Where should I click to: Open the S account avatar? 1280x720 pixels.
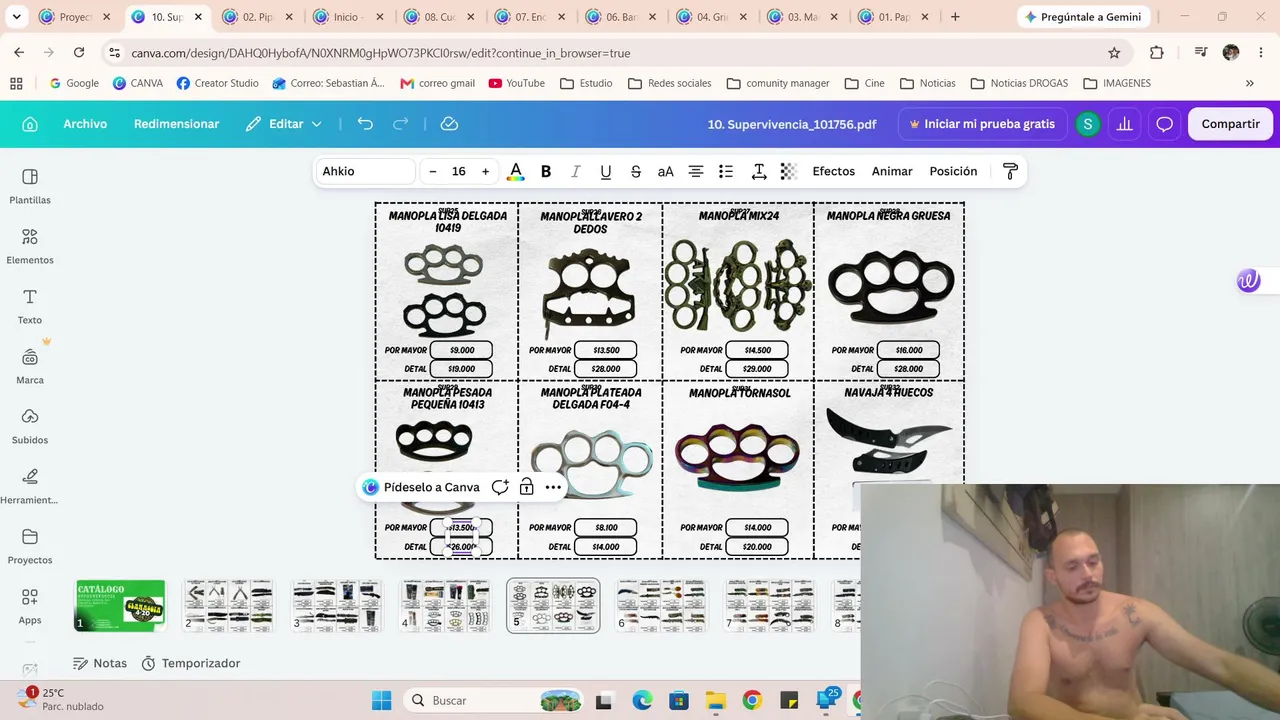(1087, 124)
